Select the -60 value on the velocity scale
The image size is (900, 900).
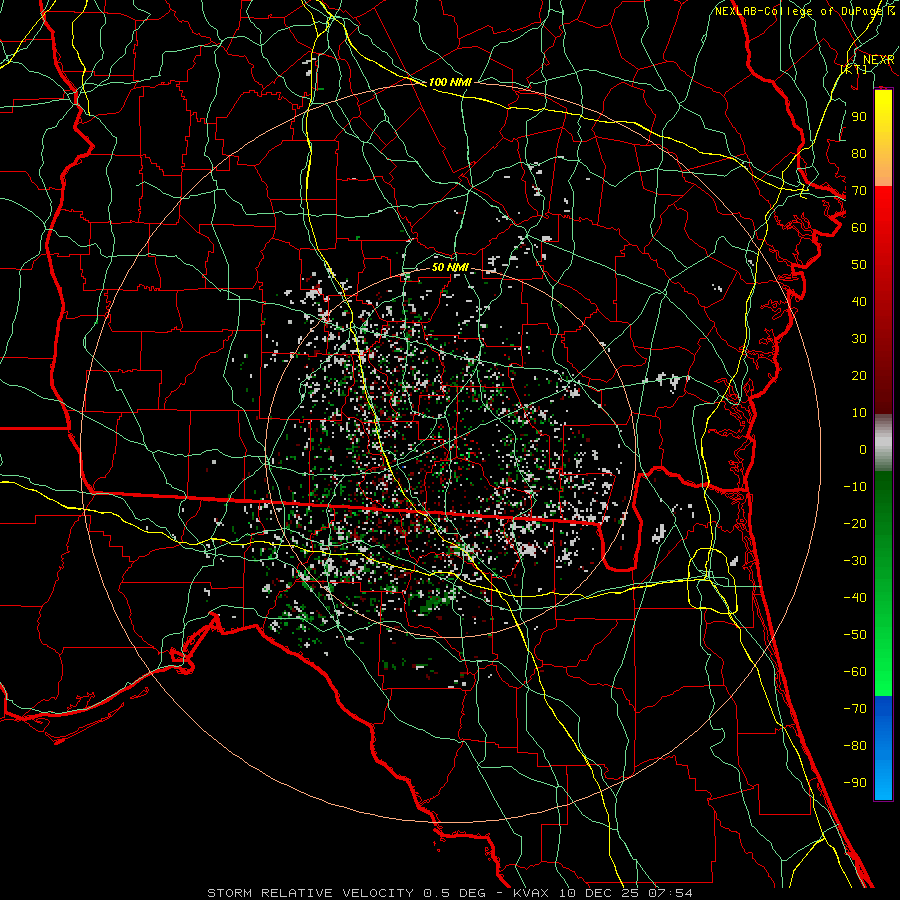855,672
